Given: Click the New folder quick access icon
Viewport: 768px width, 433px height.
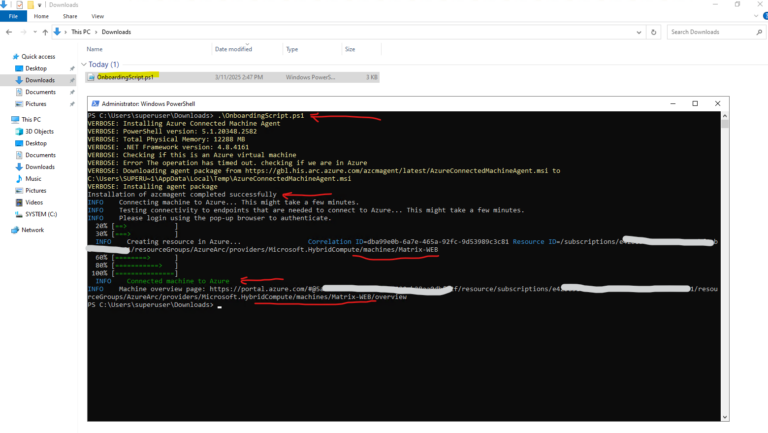Looking at the screenshot, I should tap(30, 5).
